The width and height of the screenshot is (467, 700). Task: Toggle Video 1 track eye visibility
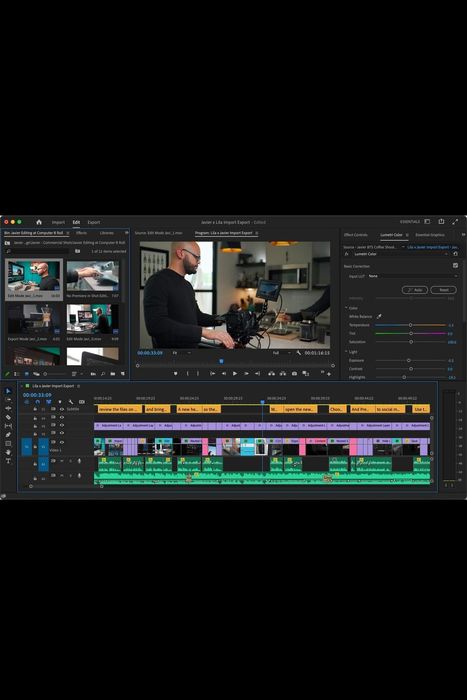coord(62,442)
